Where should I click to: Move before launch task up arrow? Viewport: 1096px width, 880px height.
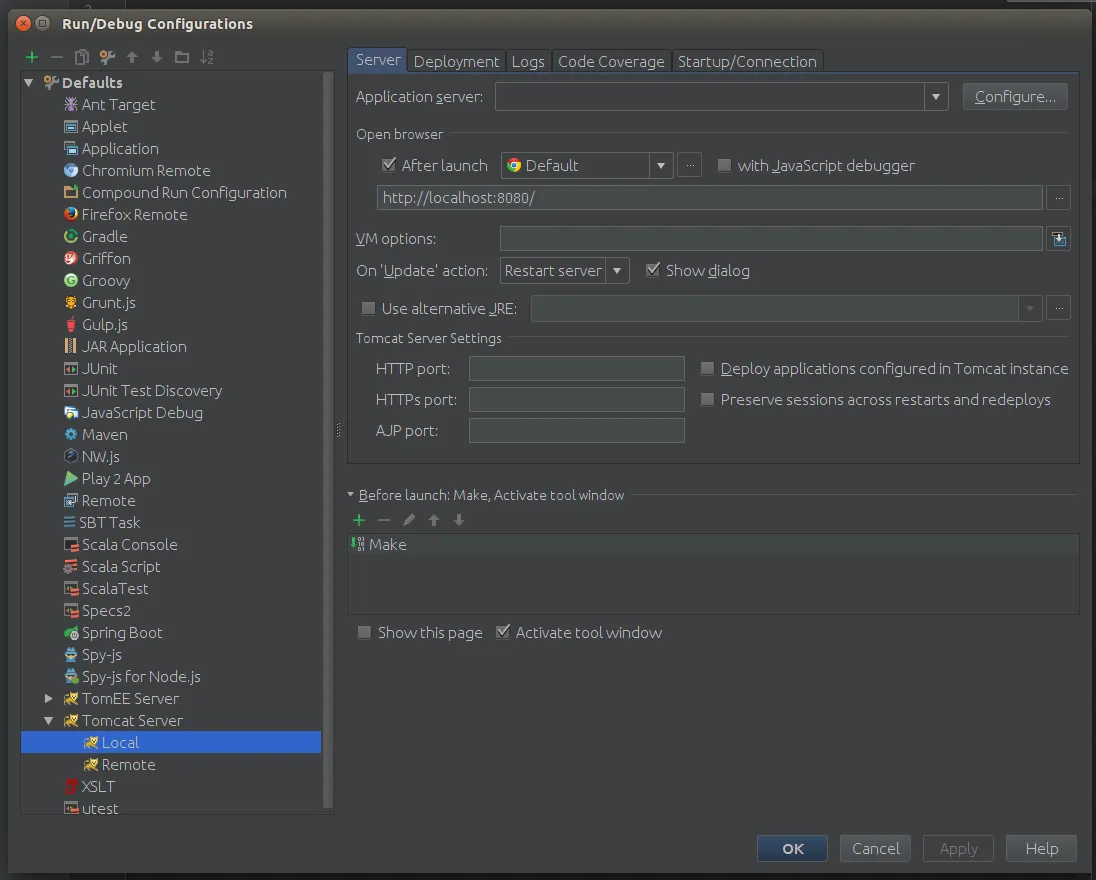pos(434,520)
